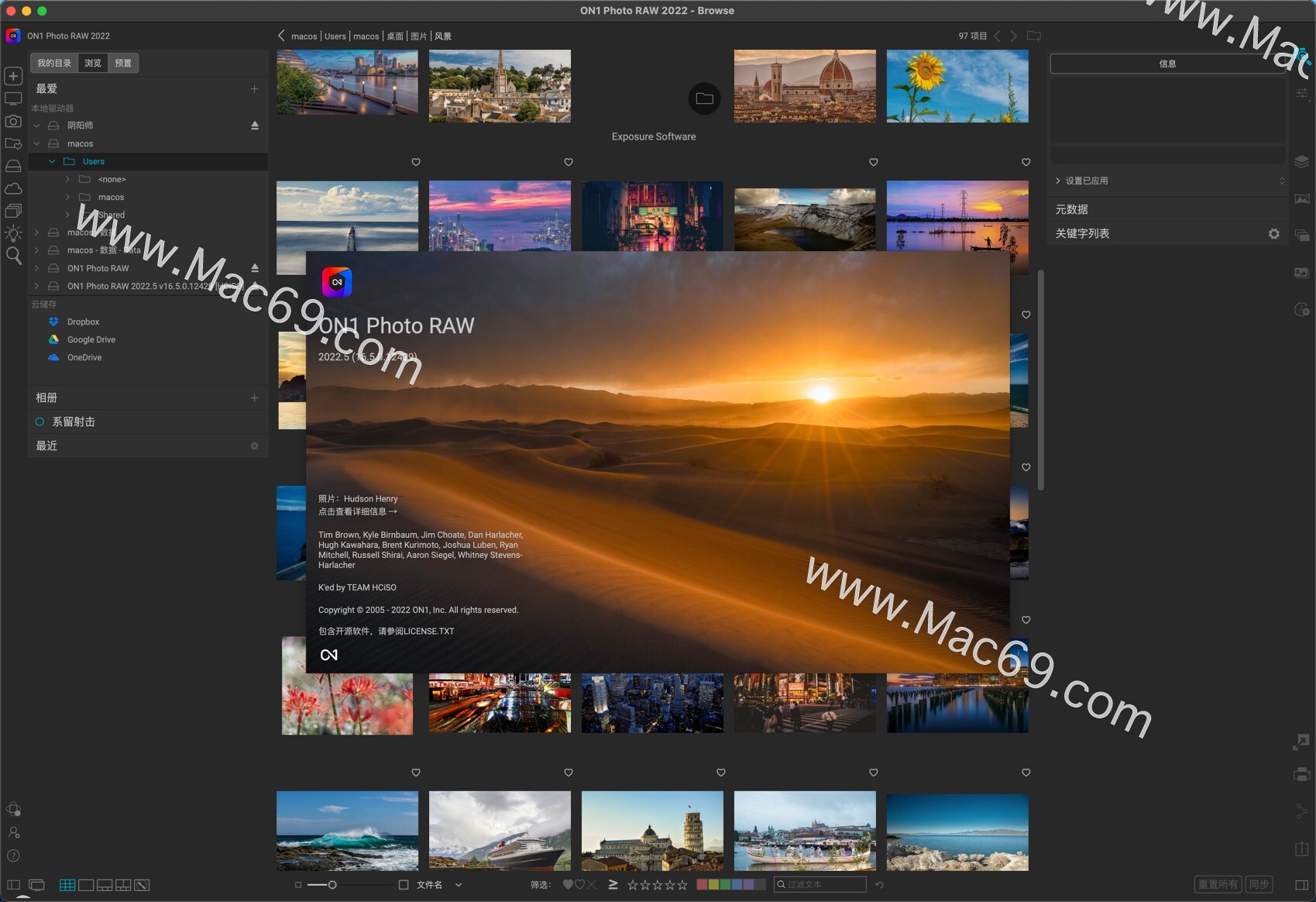Switch to grid view at bottom
Screen dimensions: 1316x902
click(x=67, y=885)
